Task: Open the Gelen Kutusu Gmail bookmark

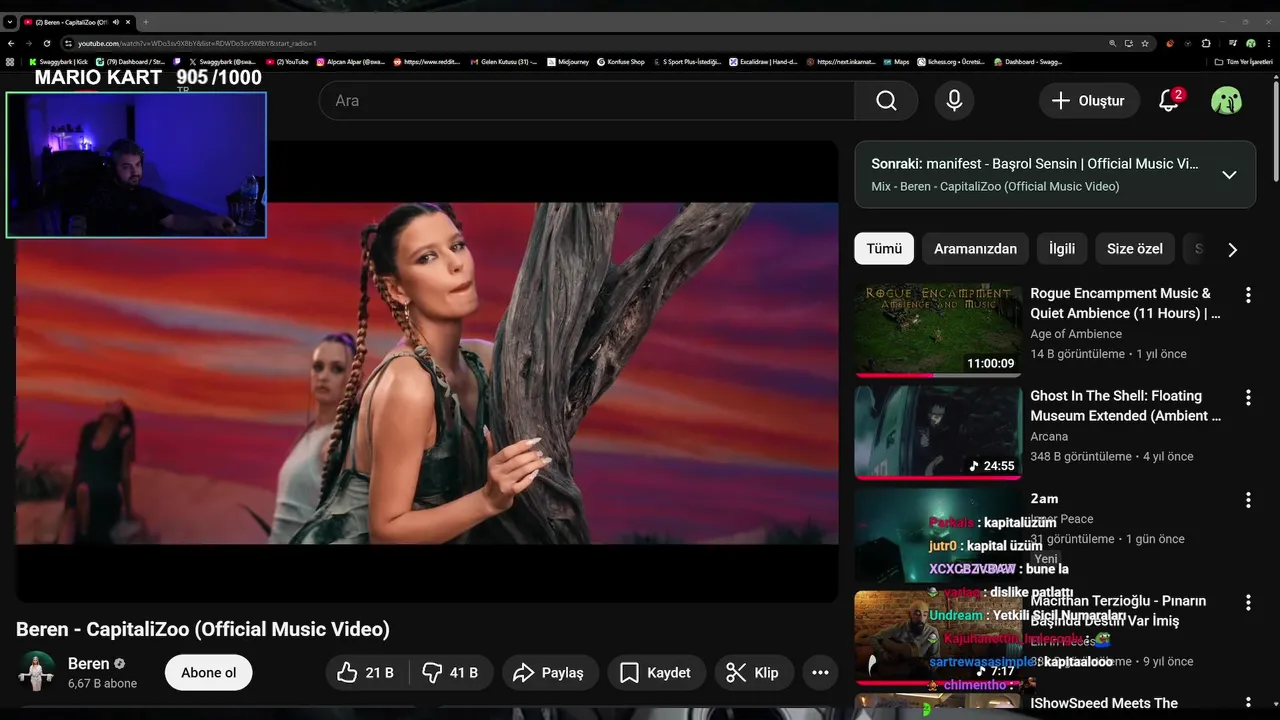Action: 503,62
